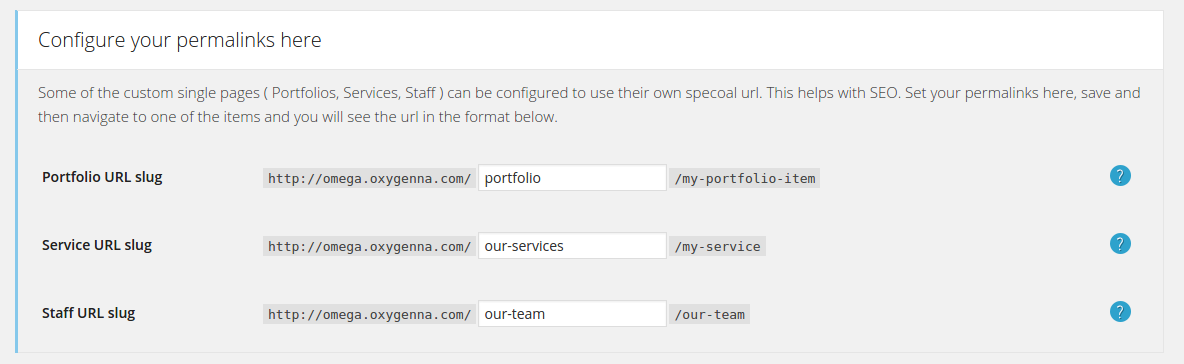
Task: Click the /our-team URL suffix
Action: click(710, 314)
